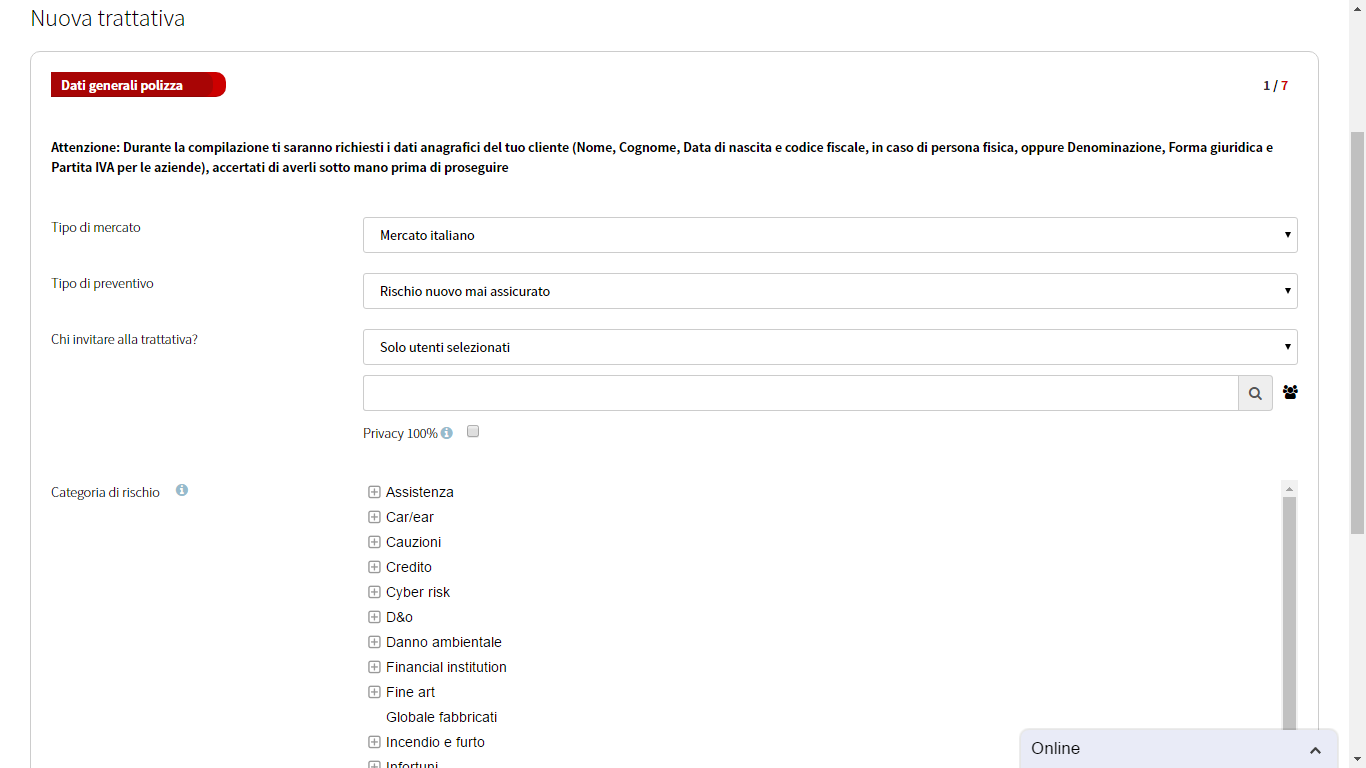Click the user group icon

click(1290, 393)
